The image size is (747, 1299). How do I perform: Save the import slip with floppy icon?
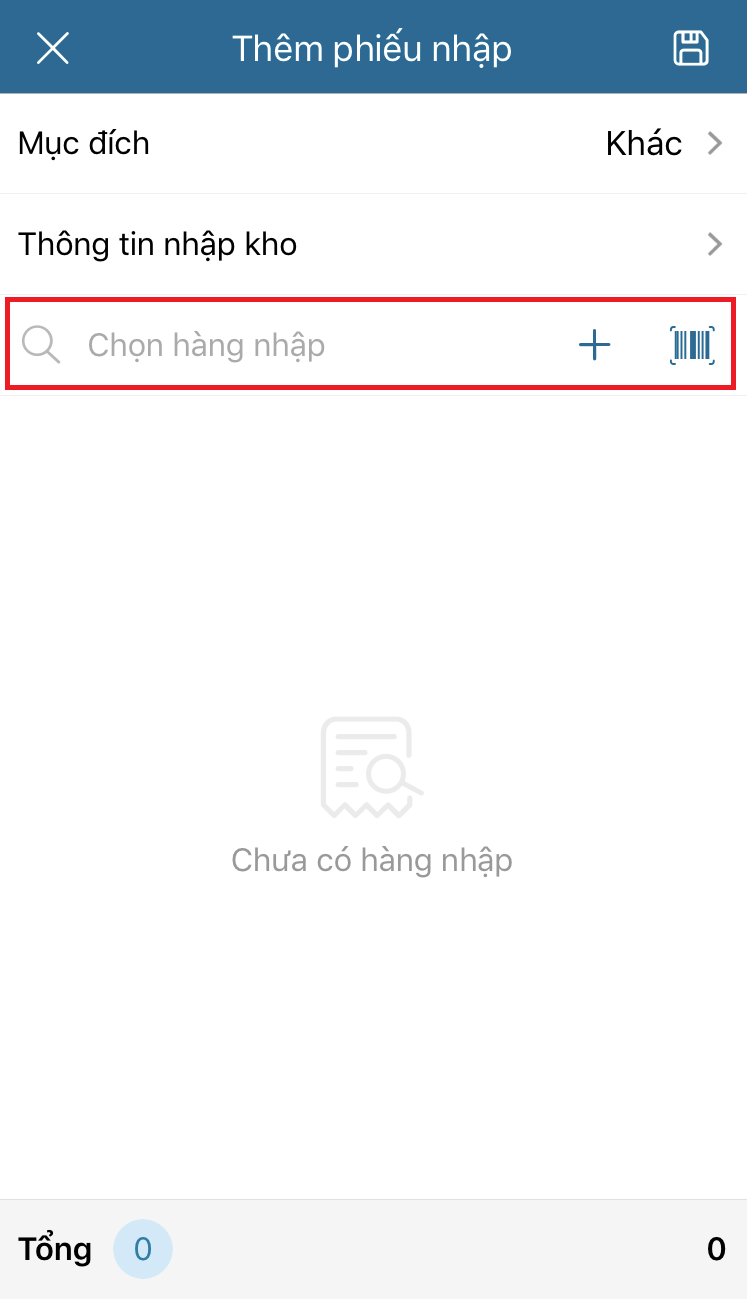[690, 48]
